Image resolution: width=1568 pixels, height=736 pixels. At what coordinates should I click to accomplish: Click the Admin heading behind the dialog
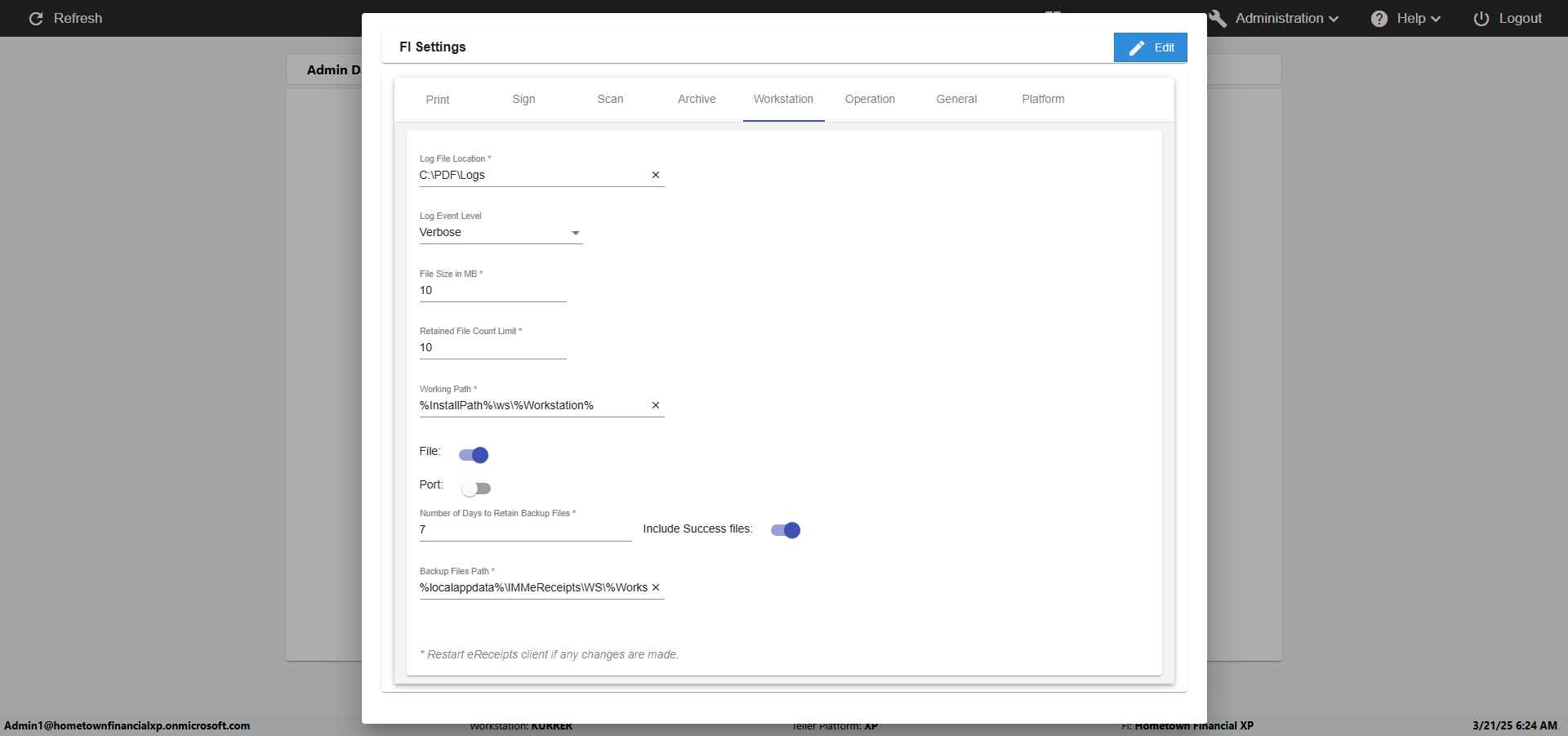[334, 70]
